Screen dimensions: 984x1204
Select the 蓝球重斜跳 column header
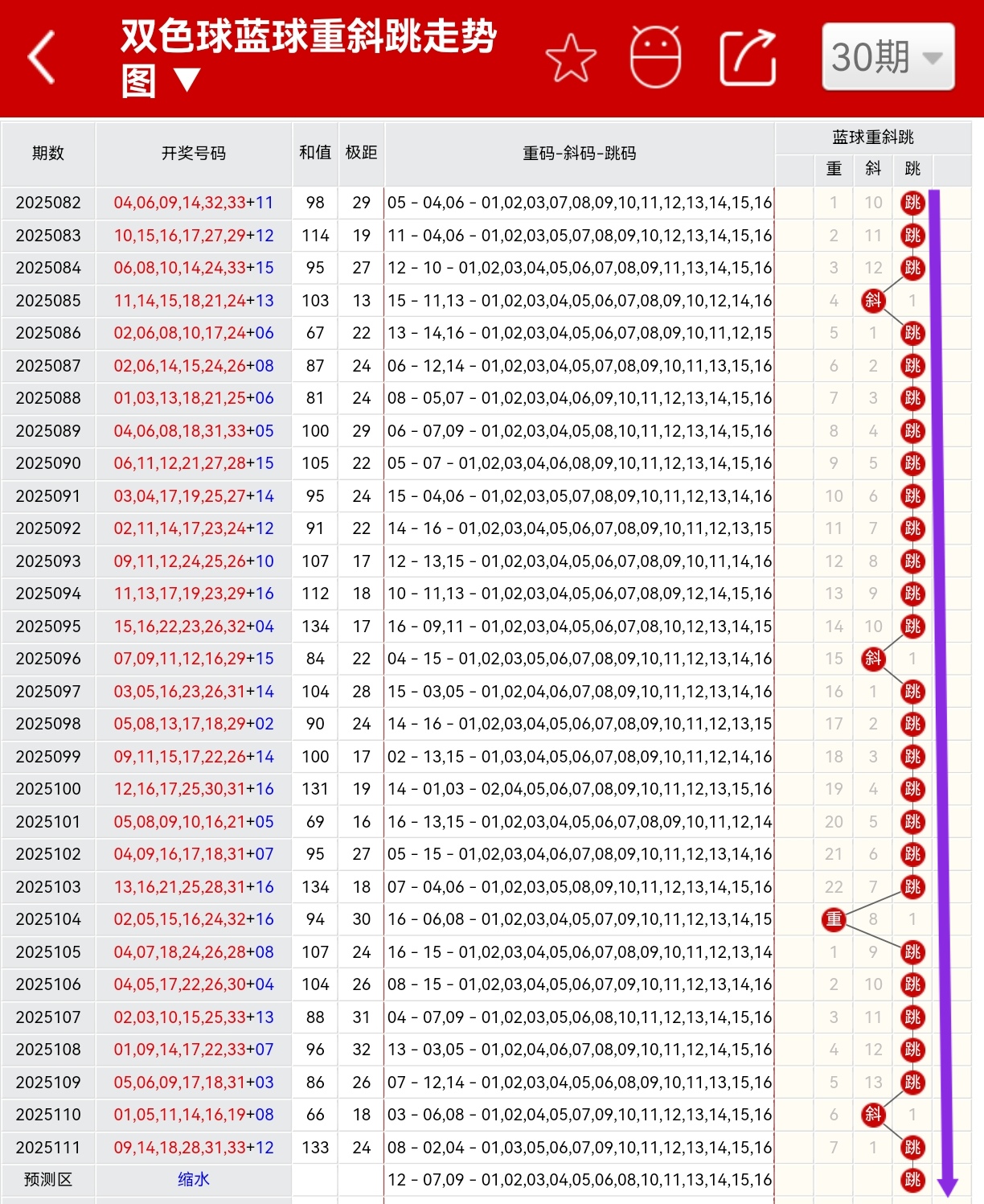tap(872, 137)
